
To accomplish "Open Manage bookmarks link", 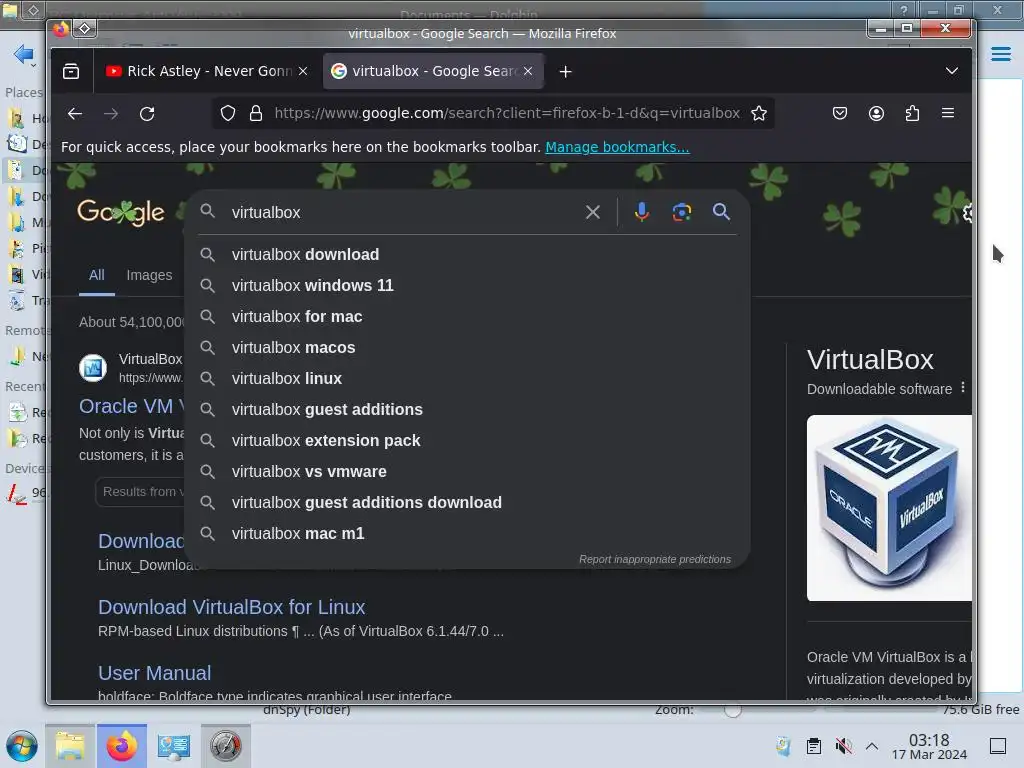I will pos(617,147).
